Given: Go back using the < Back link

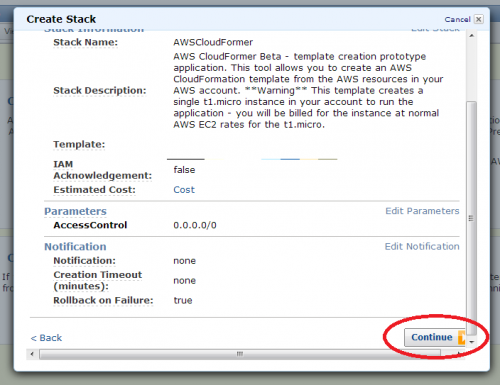Looking at the screenshot, I should coord(46,338).
